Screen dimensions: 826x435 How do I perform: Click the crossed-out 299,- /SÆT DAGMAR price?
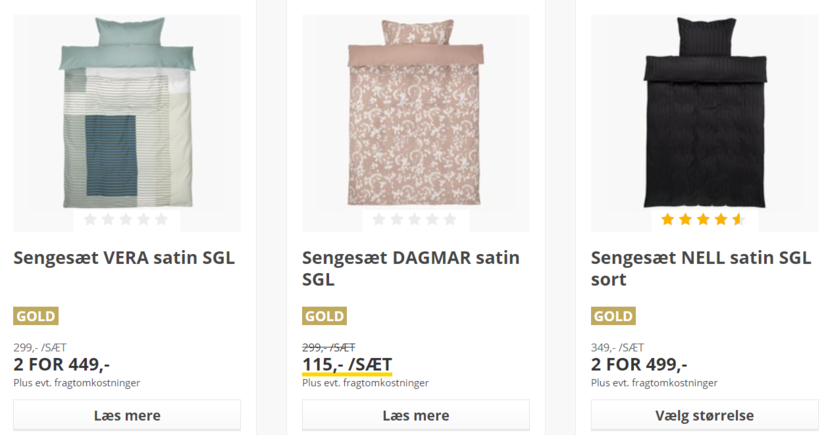(329, 347)
